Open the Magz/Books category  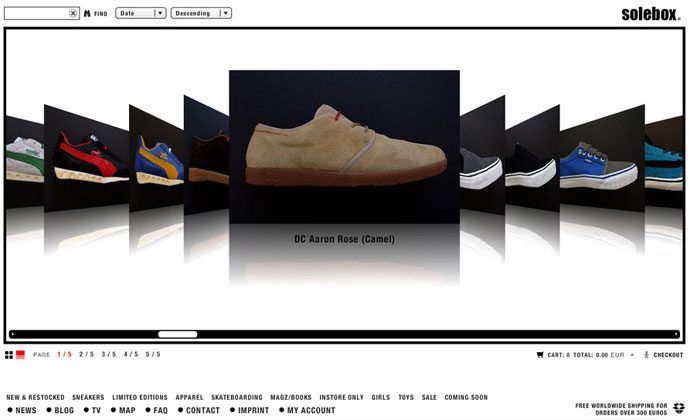(x=291, y=397)
